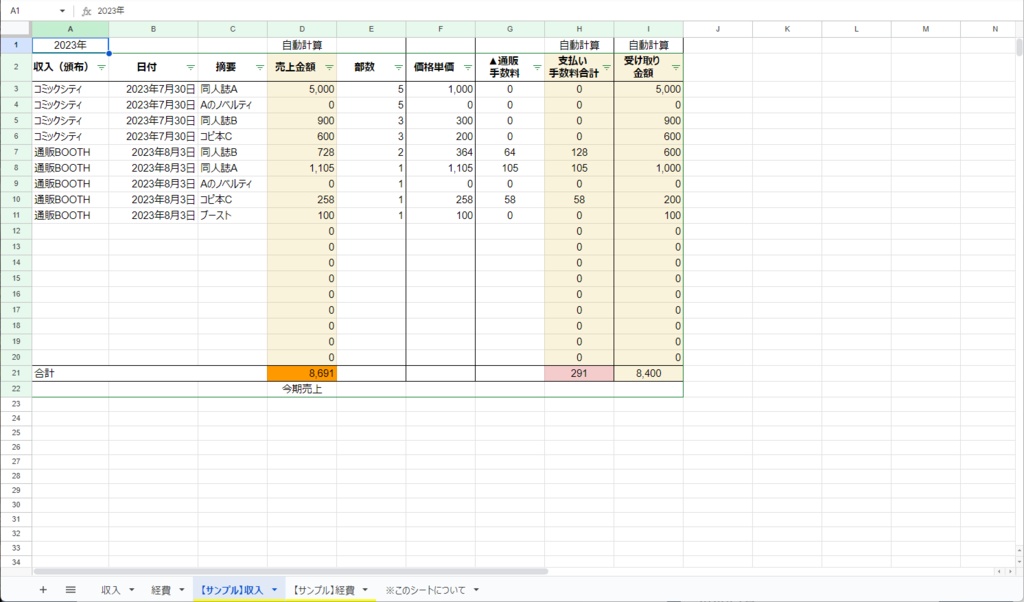Click the received total cell 8,400
Image resolution: width=1024 pixels, height=602 pixels.
(648, 373)
